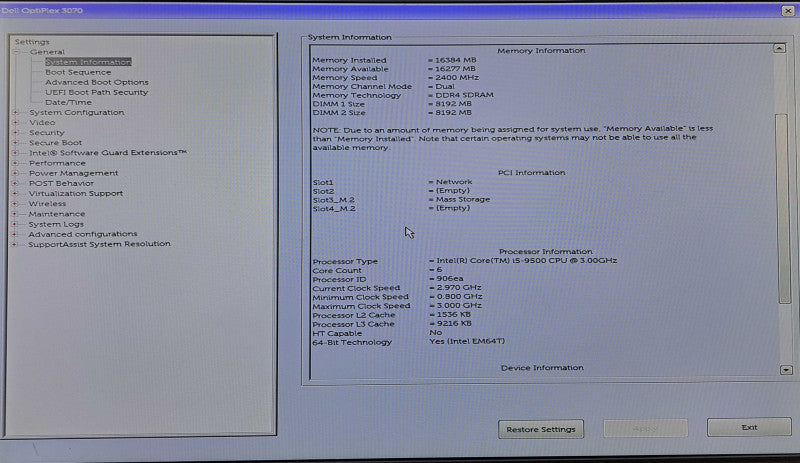
Task: Open Boot Sequence settings
Action: pos(78,72)
